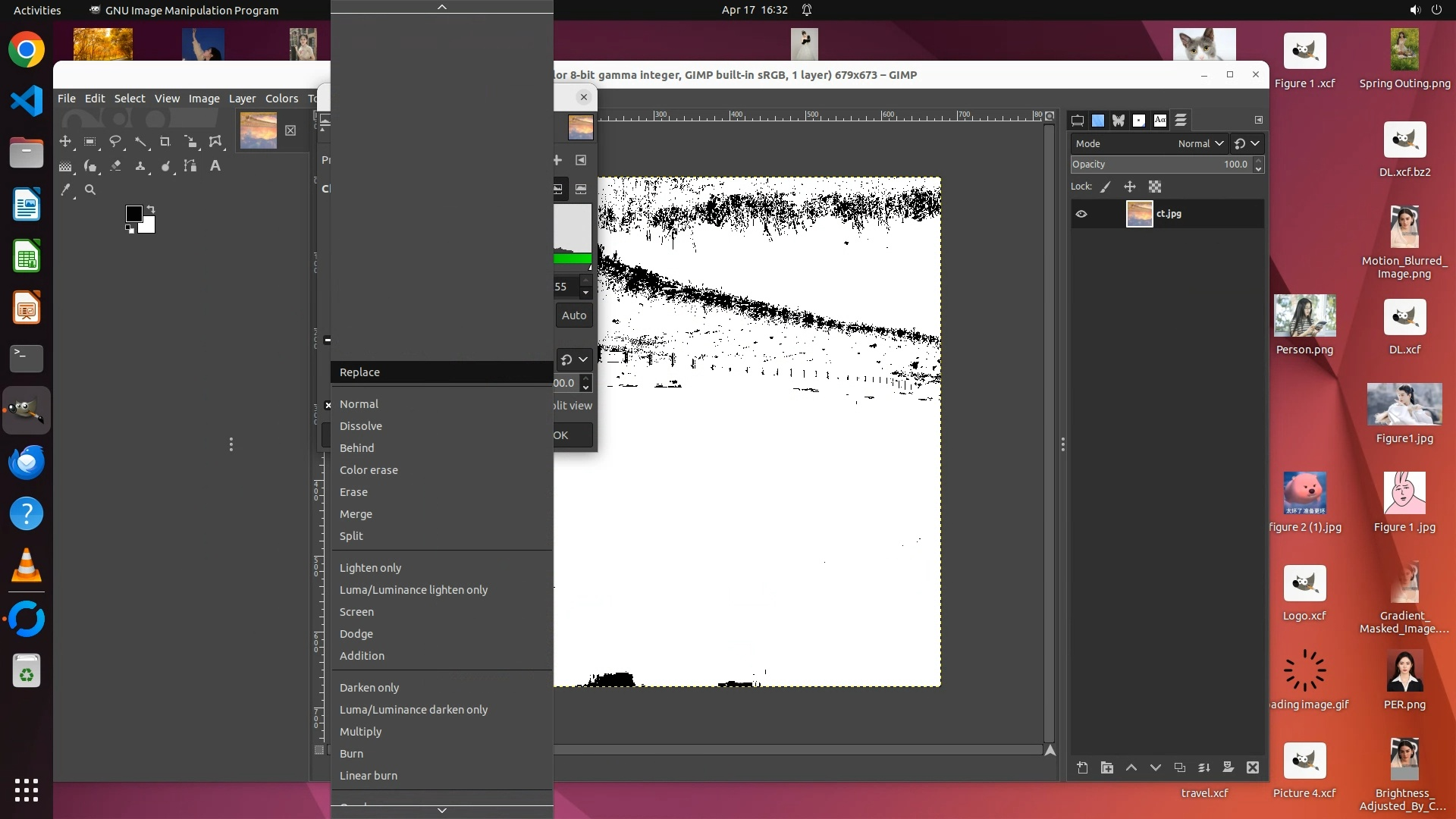Image resolution: width=1456 pixels, height=819 pixels.
Task: Toggle lock pixels paintbrush icon
Action: [x=1106, y=187]
